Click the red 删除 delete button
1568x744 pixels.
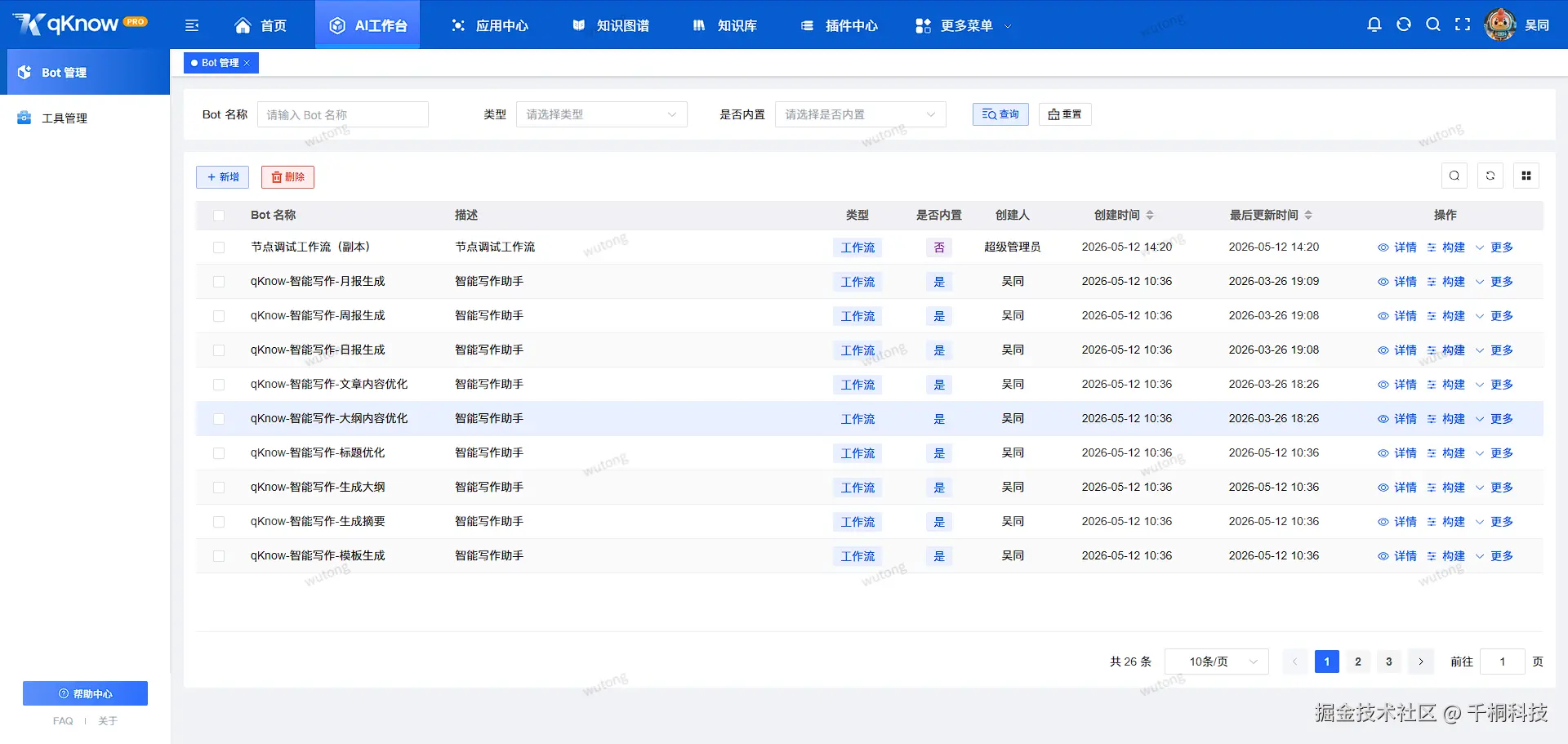pyautogui.click(x=287, y=177)
